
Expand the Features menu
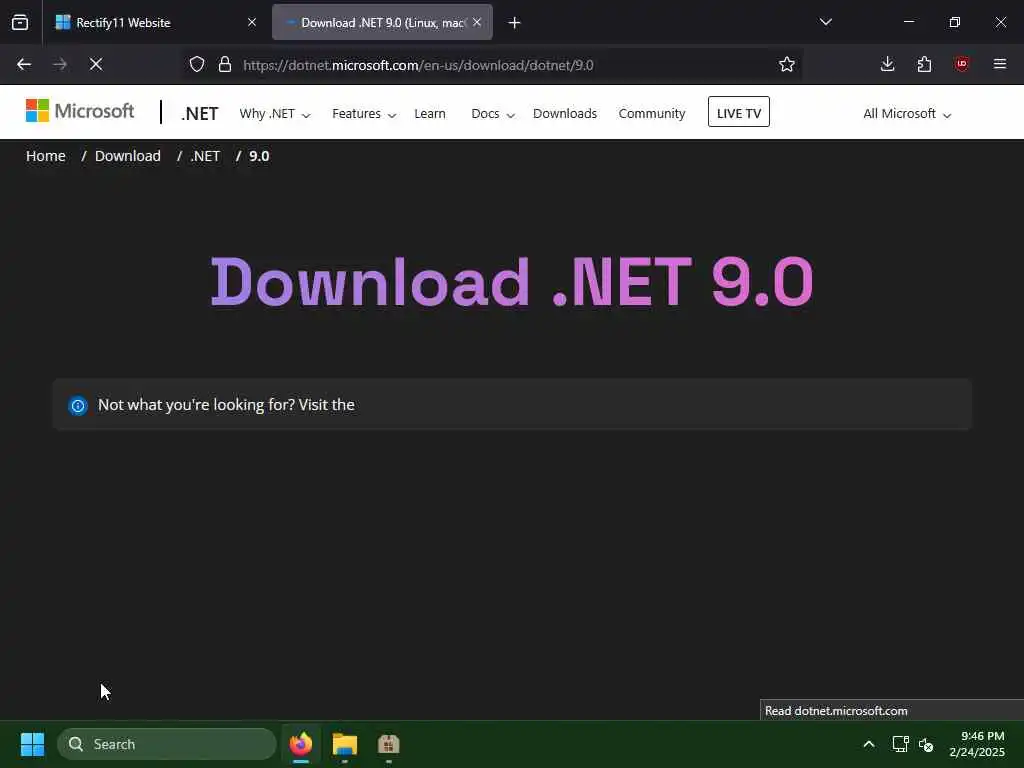click(x=364, y=114)
